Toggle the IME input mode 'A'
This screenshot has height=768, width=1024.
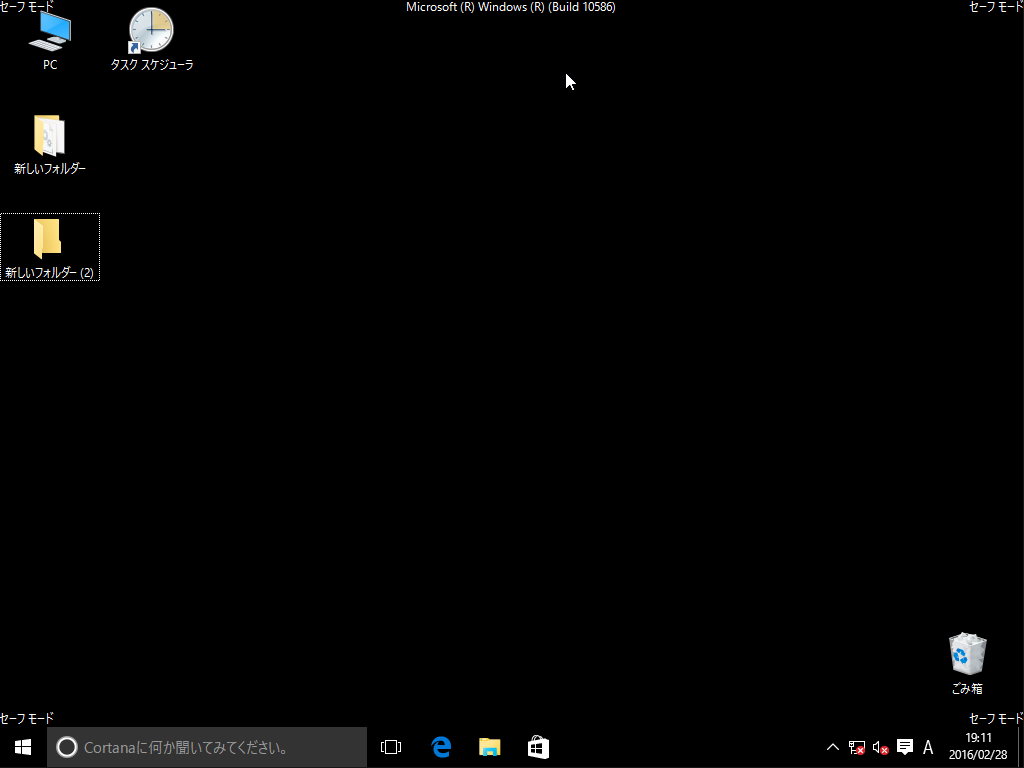coord(928,747)
